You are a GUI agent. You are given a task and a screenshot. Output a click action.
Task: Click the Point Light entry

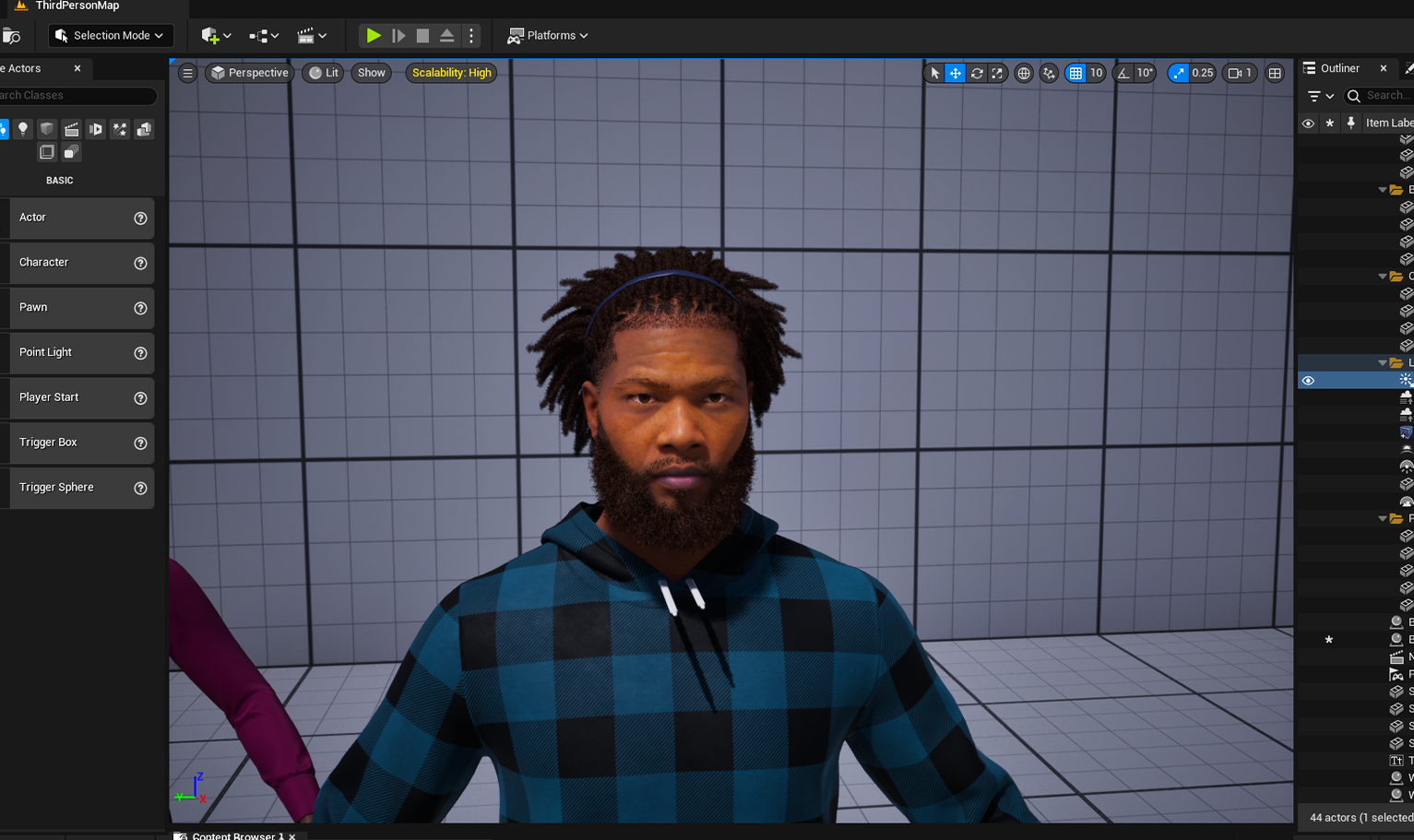coord(77,353)
